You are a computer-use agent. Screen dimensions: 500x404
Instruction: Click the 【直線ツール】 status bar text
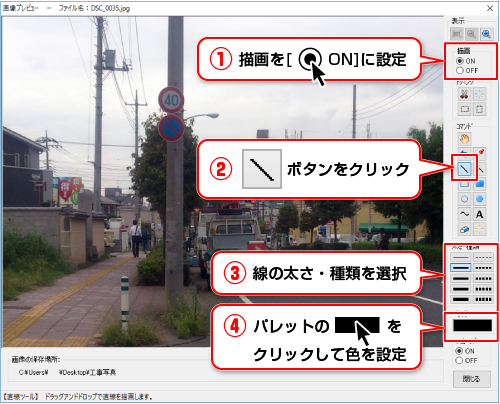point(21,397)
